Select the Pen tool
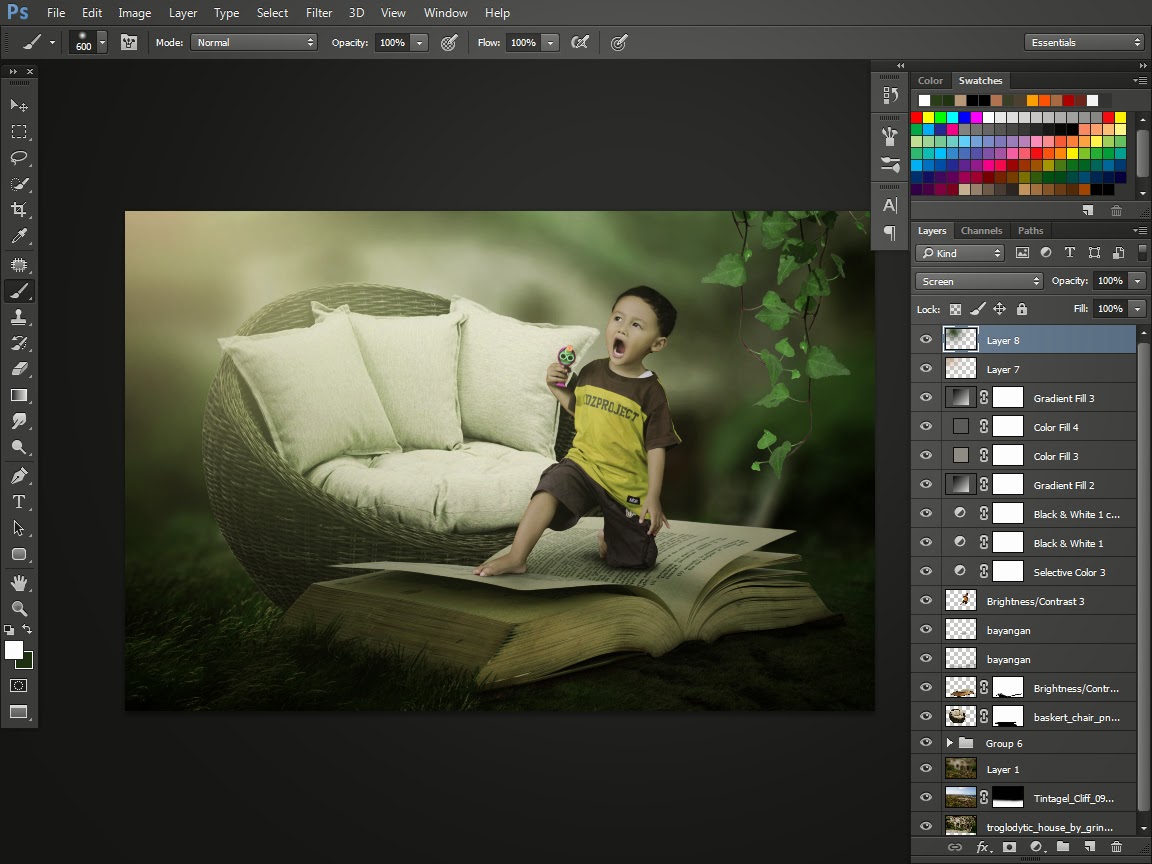The width and height of the screenshot is (1152, 864). click(x=18, y=476)
